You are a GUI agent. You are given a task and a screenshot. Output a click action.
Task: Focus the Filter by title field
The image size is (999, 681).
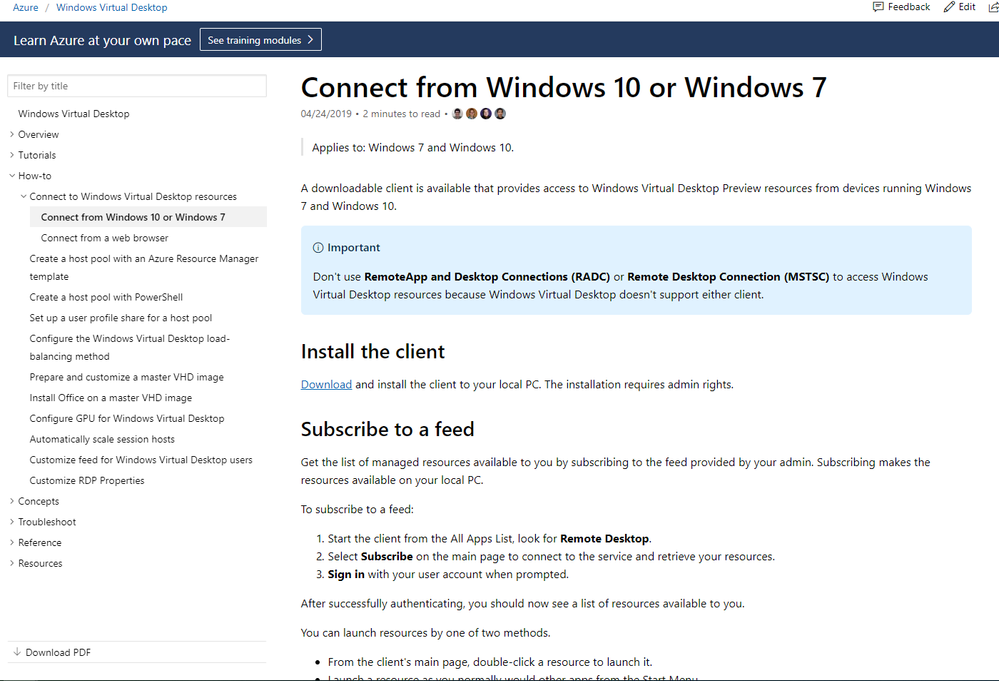(137, 86)
